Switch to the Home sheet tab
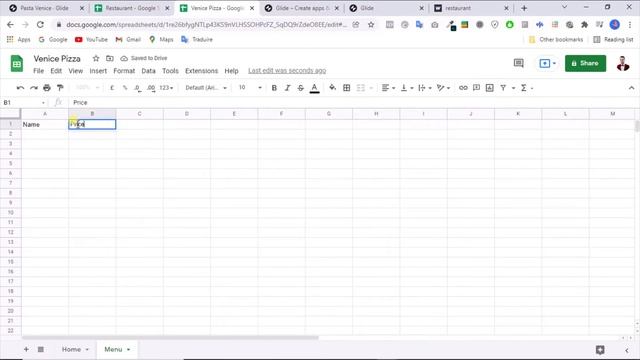The height and width of the screenshot is (360, 640). point(71,349)
